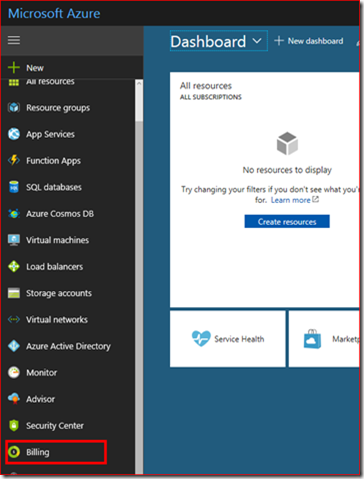The image size is (364, 479).
Task: Select Advisor text label
Action: coord(40,399)
